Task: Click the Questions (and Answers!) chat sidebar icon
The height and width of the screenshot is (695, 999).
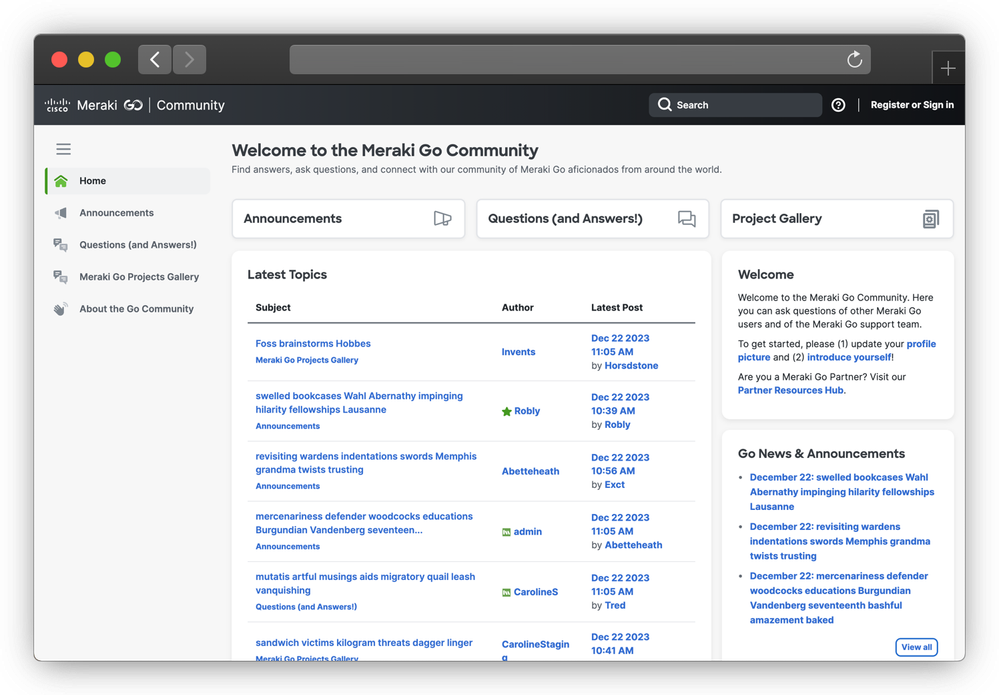Action: tap(61, 245)
